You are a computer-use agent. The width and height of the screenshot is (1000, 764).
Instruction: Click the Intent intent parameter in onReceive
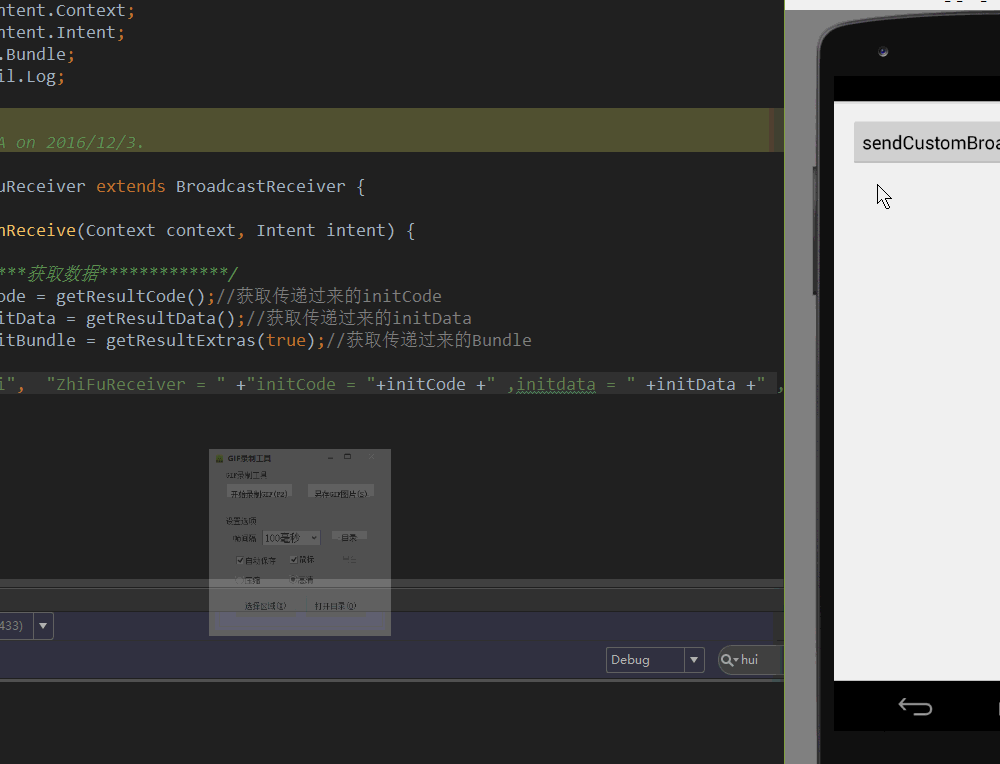[x=320, y=231]
